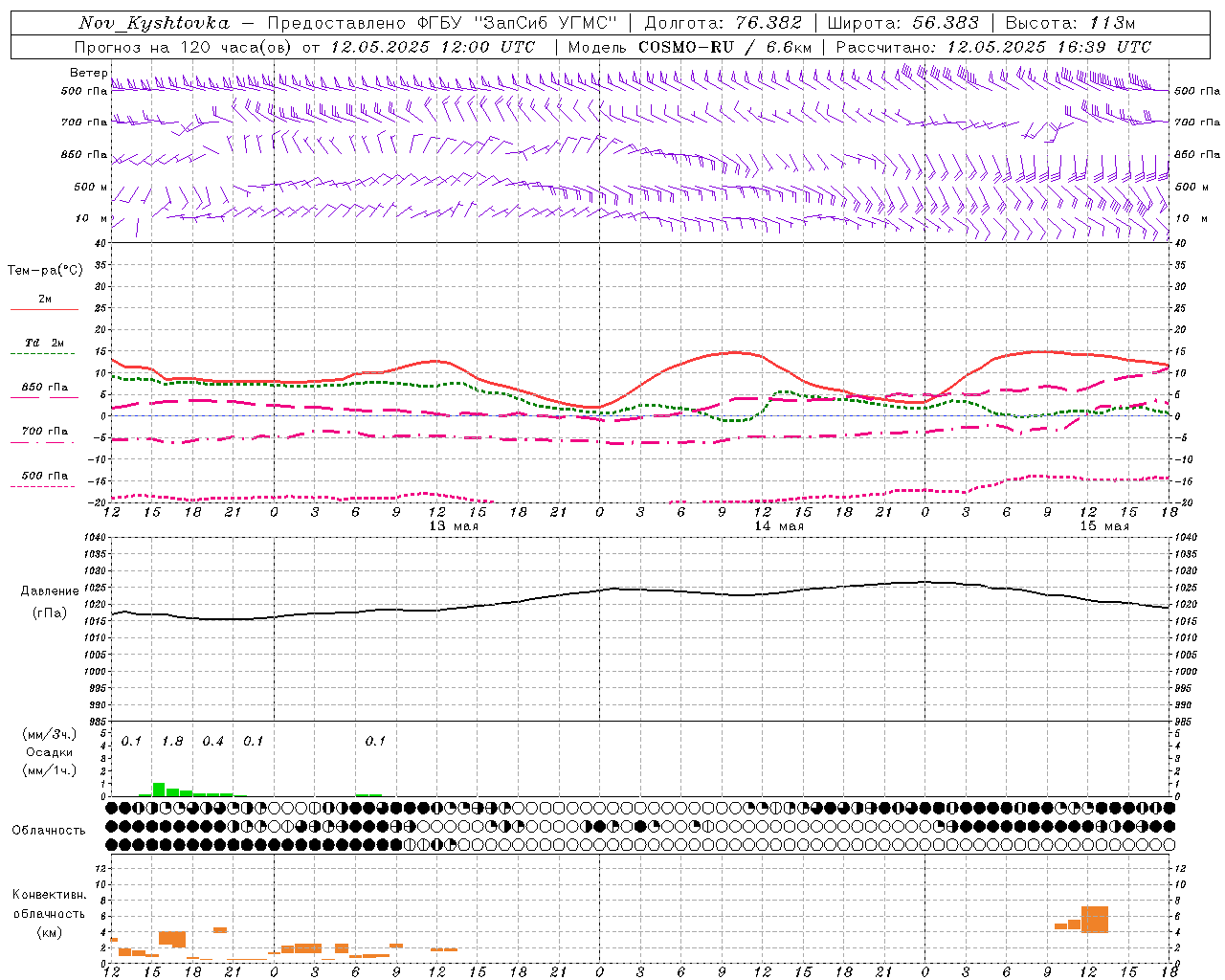The height and width of the screenshot is (980, 1225).
Task: Click the tallest orange convective cloud bar on 15 мая
Action: pyautogui.click(x=1095, y=920)
